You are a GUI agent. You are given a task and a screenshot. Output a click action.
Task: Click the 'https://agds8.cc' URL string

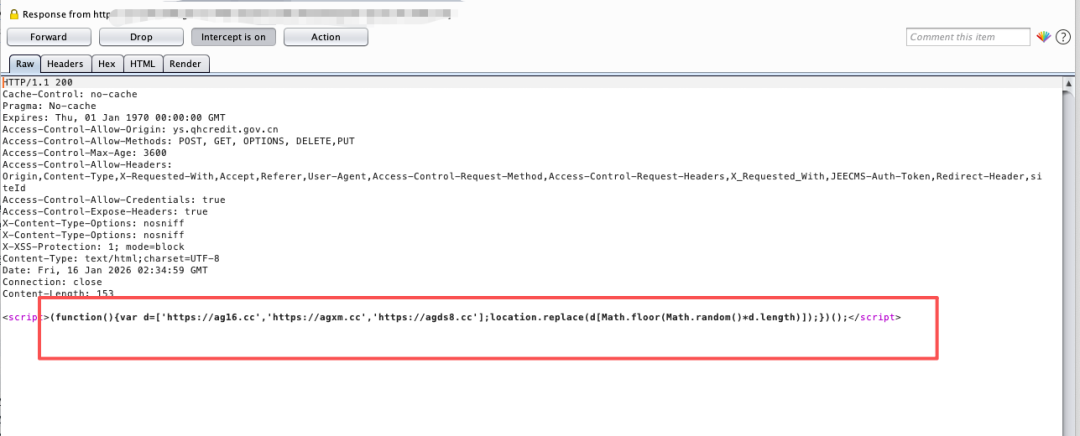428,318
